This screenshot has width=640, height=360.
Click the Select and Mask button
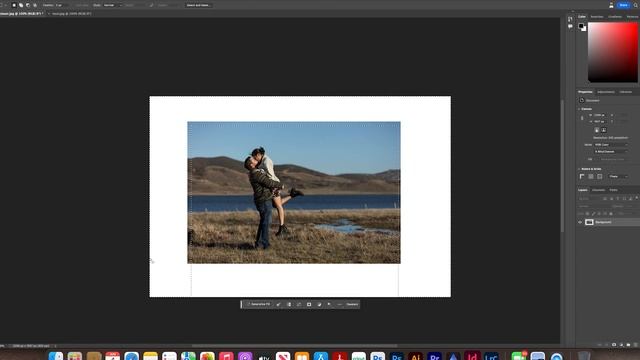coord(198,5)
